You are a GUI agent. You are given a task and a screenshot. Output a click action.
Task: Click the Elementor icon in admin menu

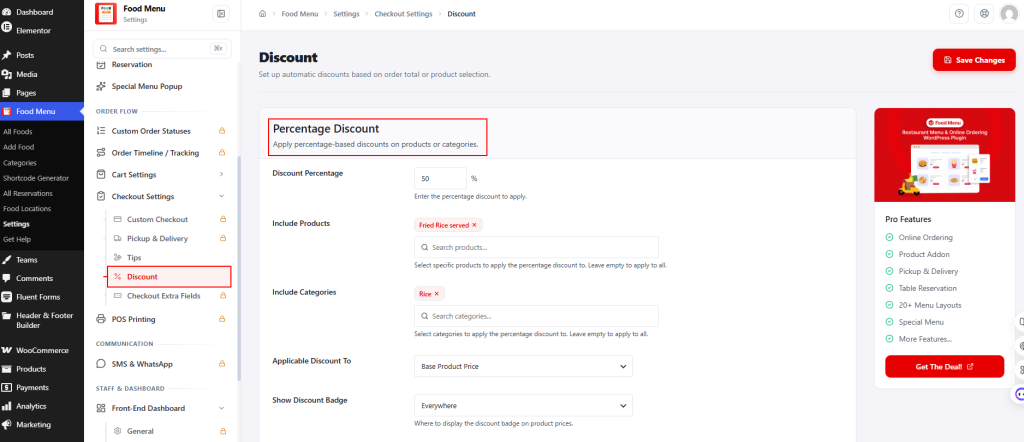pyautogui.click(x=7, y=28)
